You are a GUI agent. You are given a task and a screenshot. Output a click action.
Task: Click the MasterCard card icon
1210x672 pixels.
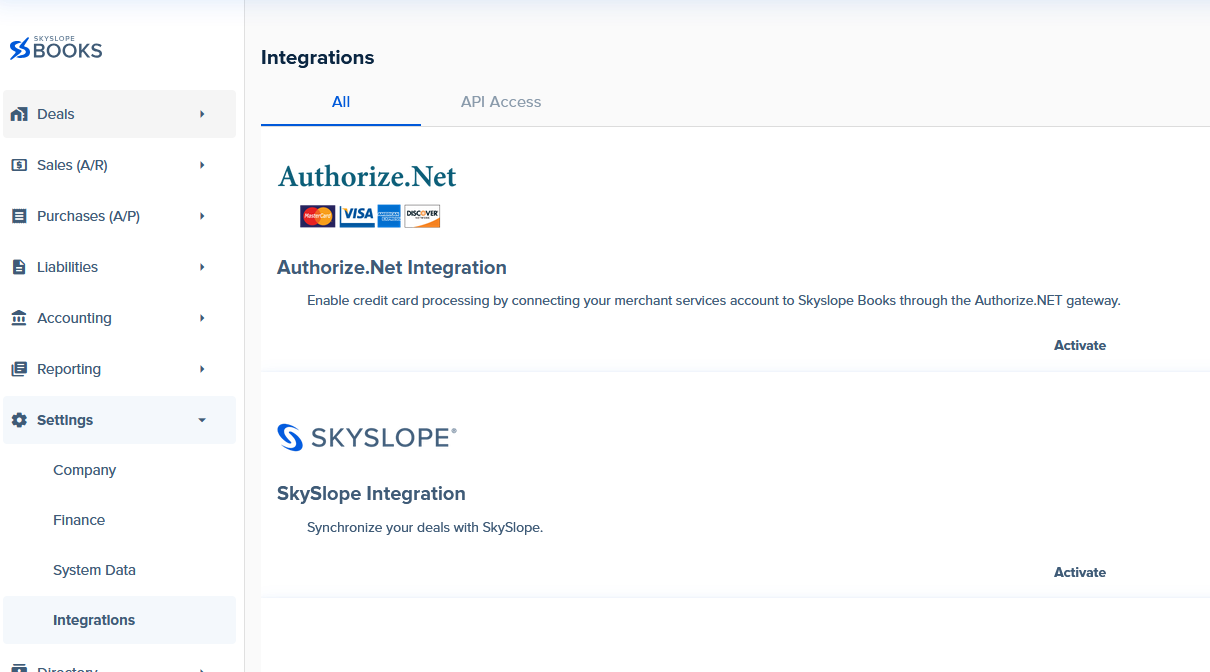click(318, 216)
